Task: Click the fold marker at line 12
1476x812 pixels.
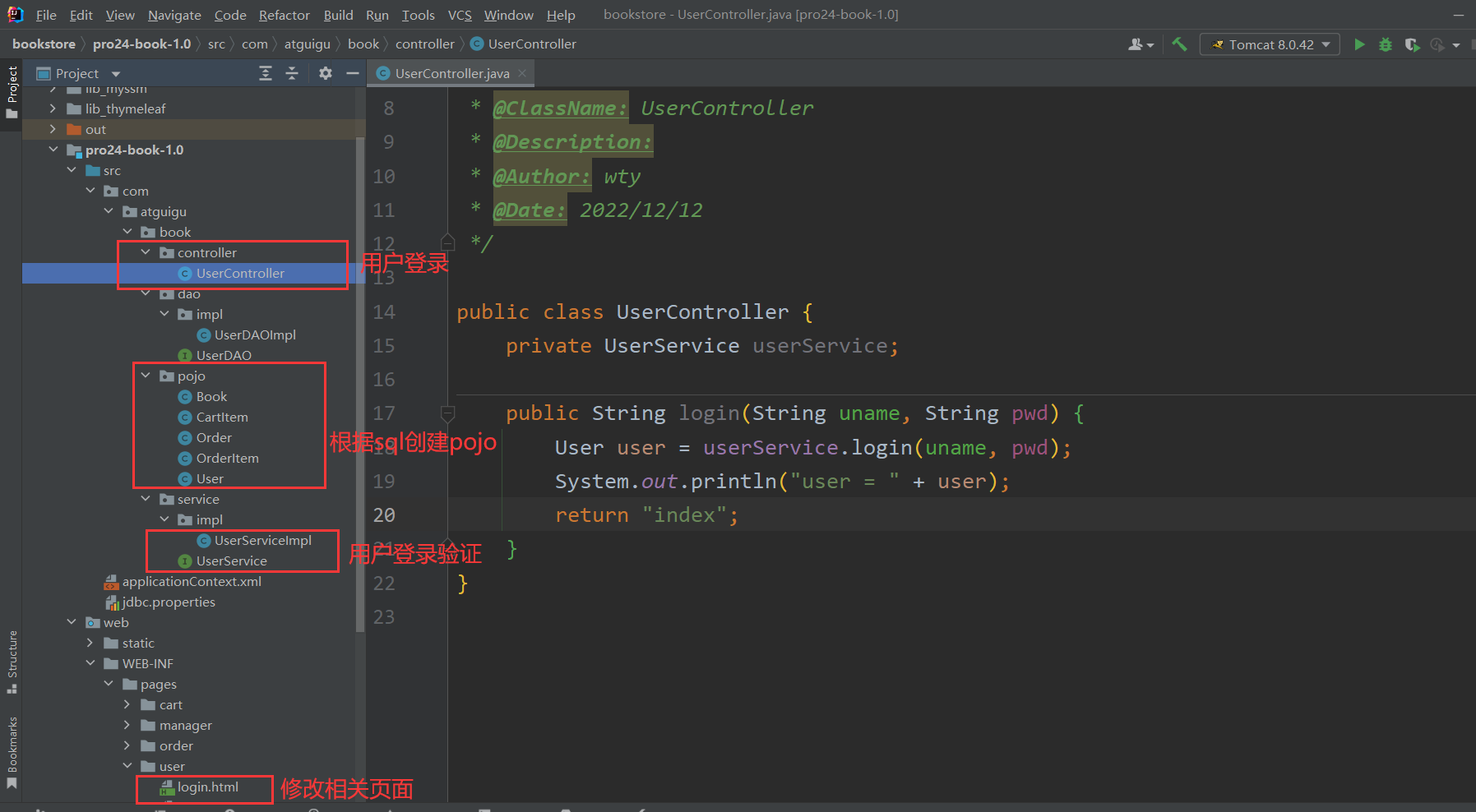Action: [447, 242]
